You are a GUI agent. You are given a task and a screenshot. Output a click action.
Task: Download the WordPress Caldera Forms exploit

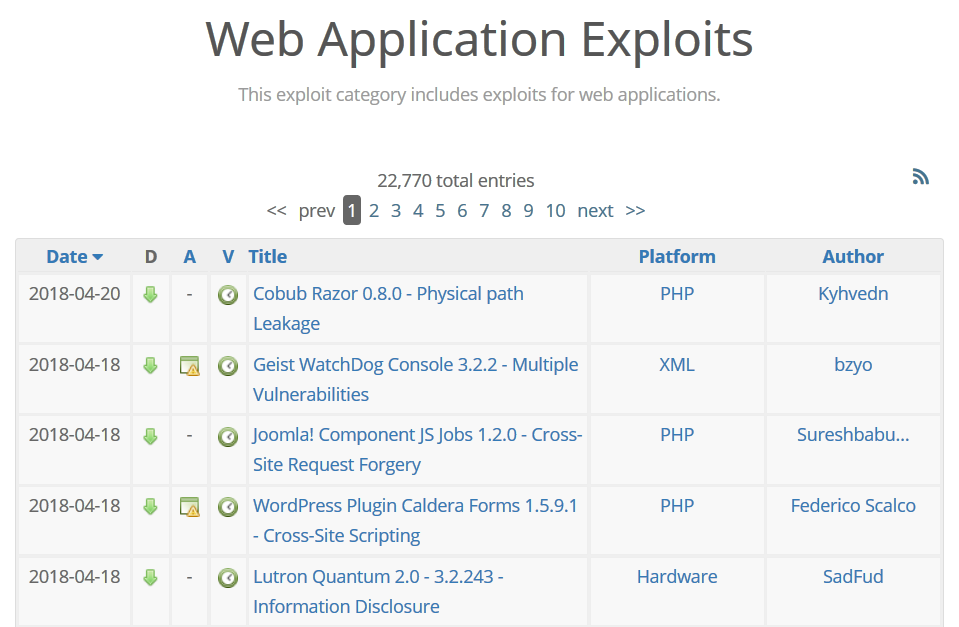150,506
